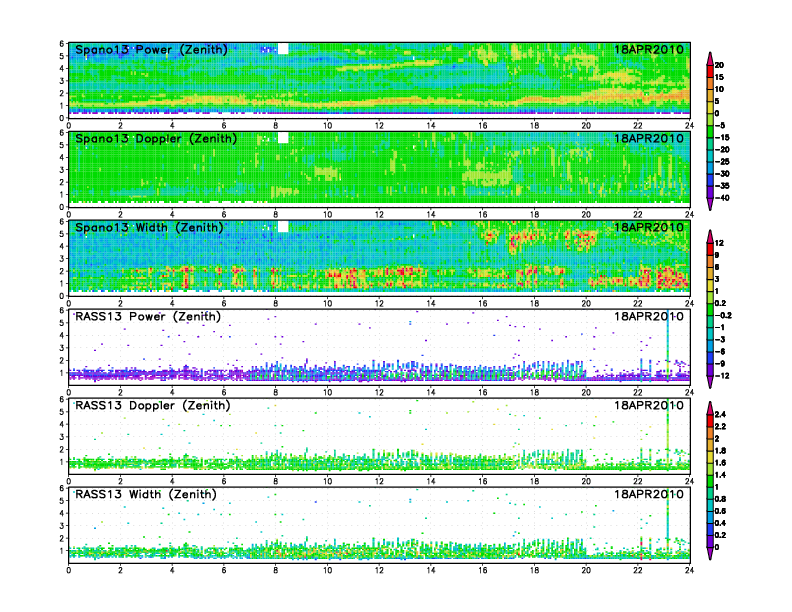This screenshot has height=612, width=792.
Task: Pick the value 20 color on the power colorbar
Action: click(709, 66)
